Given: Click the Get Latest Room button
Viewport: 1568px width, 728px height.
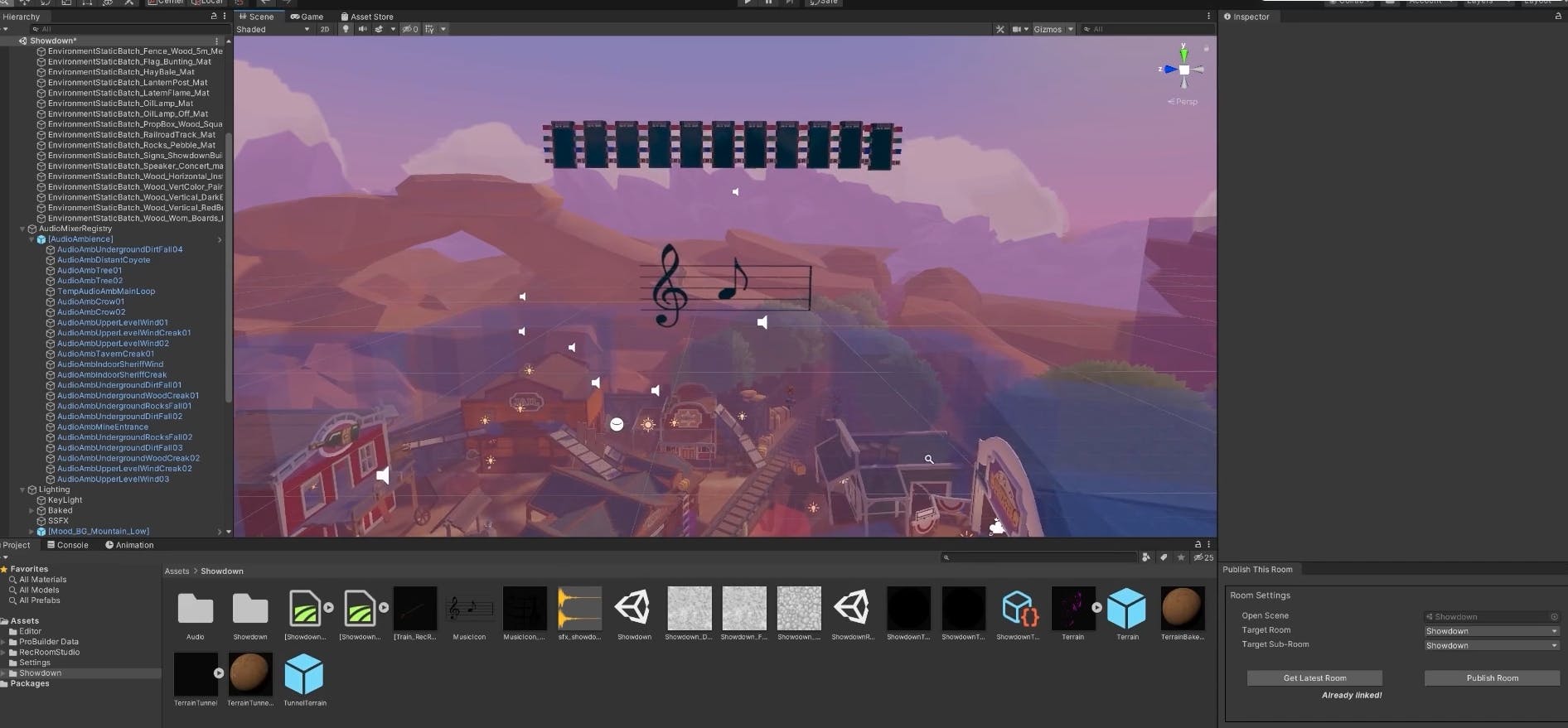Looking at the screenshot, I should click(x=1314, y=677).
